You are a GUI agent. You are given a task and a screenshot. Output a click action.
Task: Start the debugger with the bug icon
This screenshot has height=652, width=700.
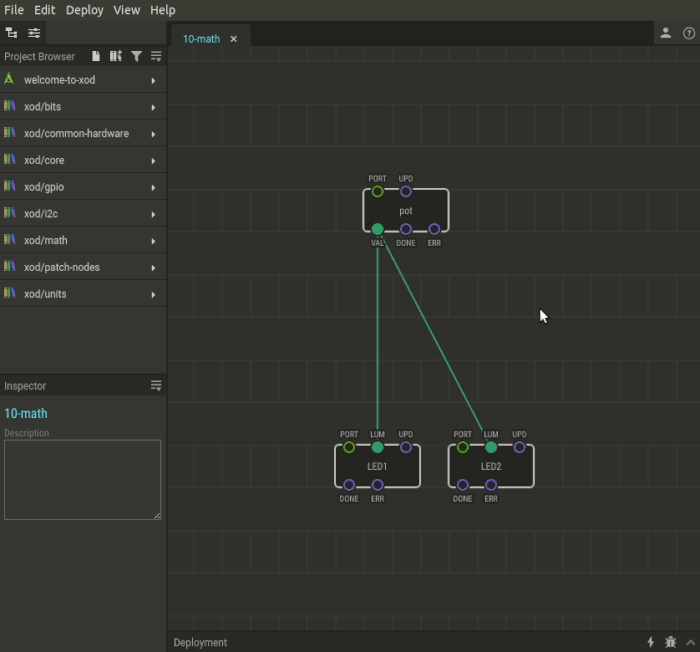(671, 642)
